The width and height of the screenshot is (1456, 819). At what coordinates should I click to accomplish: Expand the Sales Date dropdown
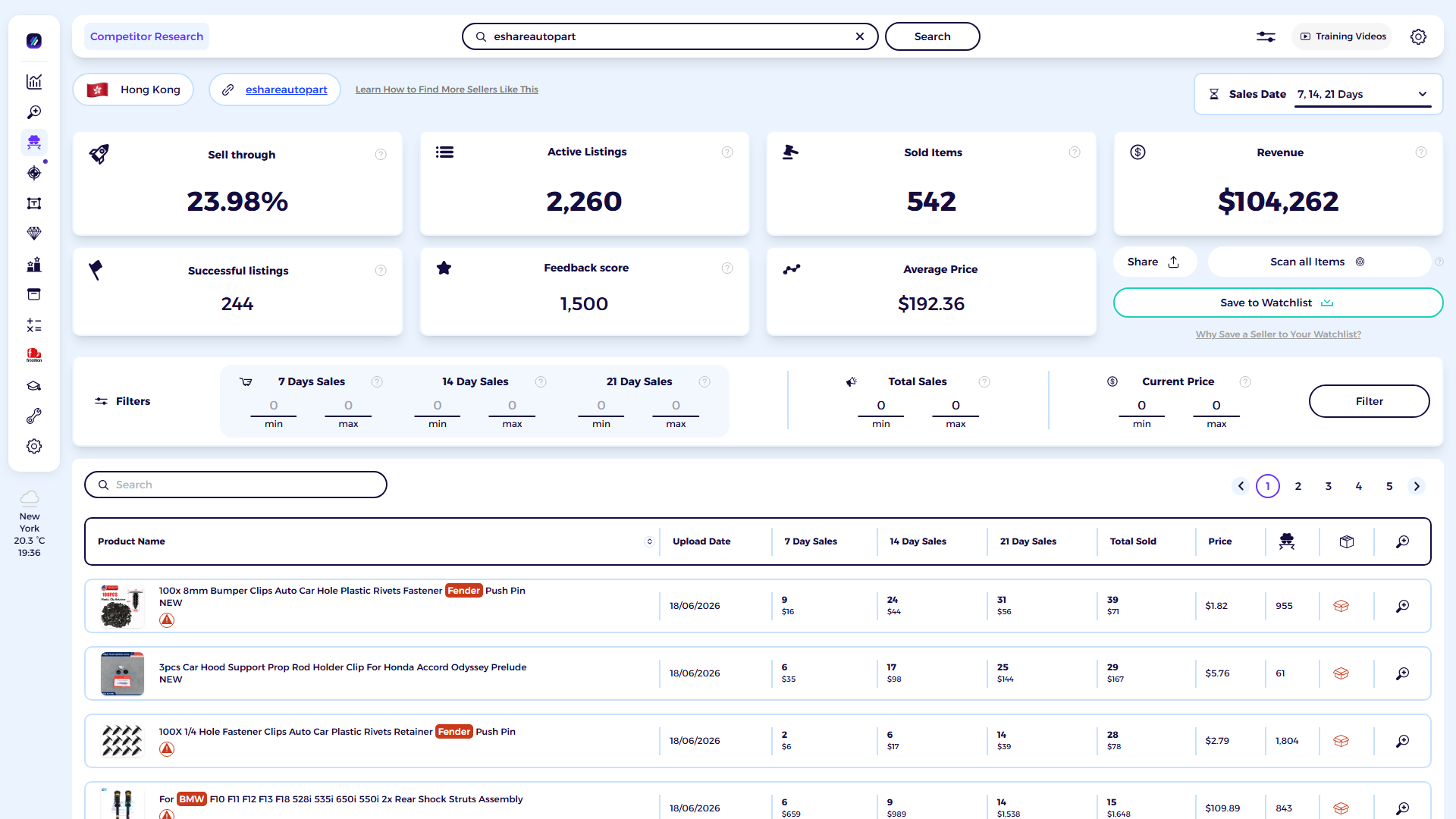(1363, 94)
